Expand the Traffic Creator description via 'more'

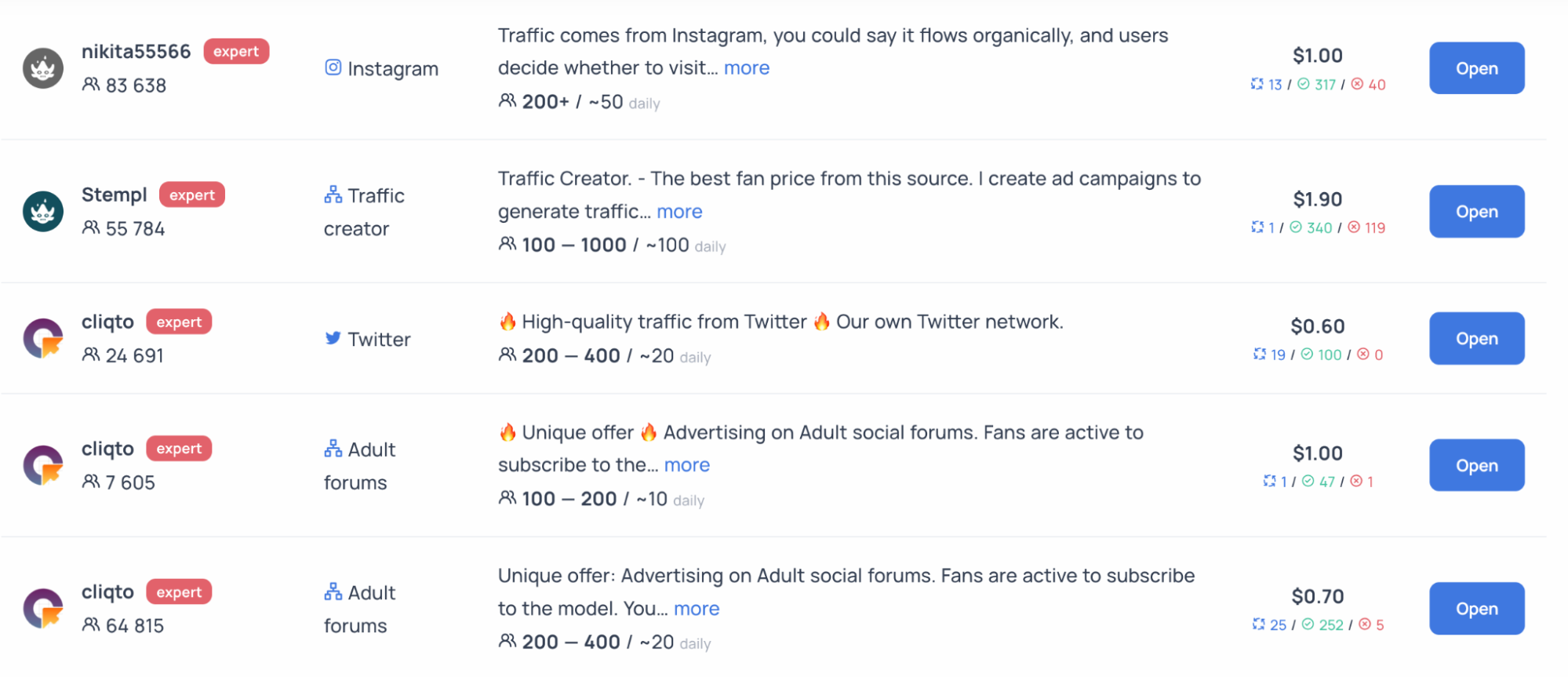(679, 212)
